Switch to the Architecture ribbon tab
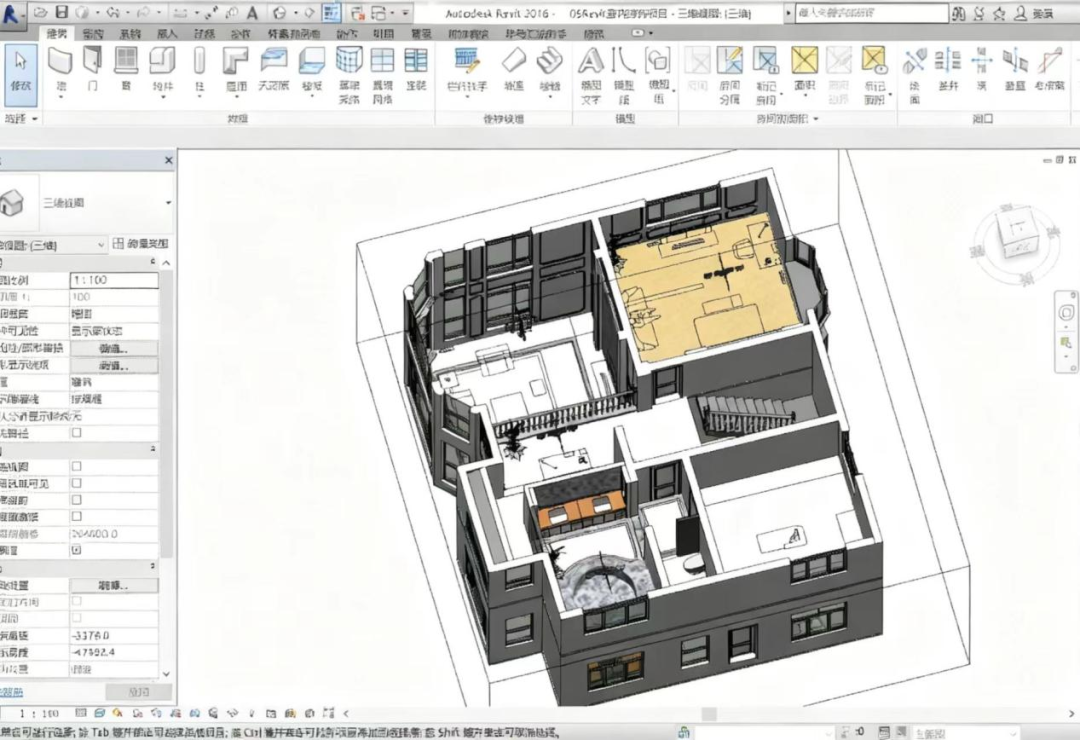Screen dimensions: 1080x740 [x=57, y=33]
